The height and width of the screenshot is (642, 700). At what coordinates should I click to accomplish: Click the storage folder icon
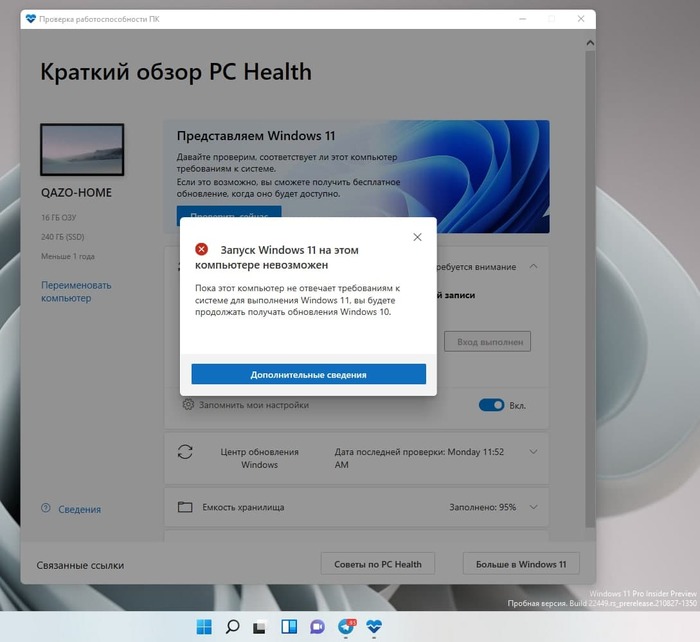coord(185,507)
